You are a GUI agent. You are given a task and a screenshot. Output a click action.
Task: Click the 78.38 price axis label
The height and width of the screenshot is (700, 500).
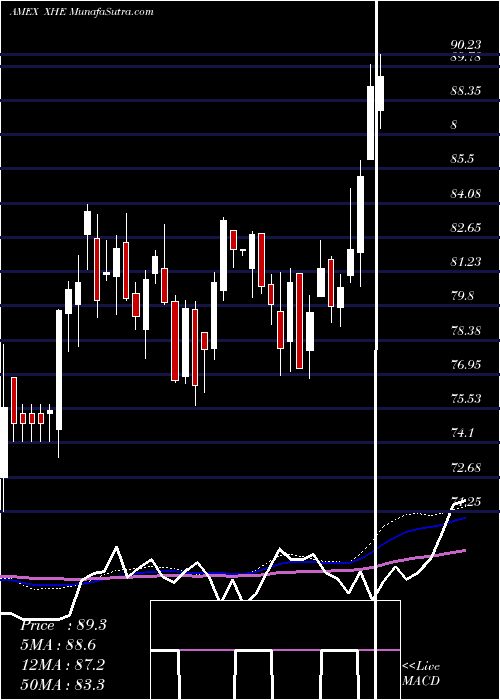tap(466, 331)
